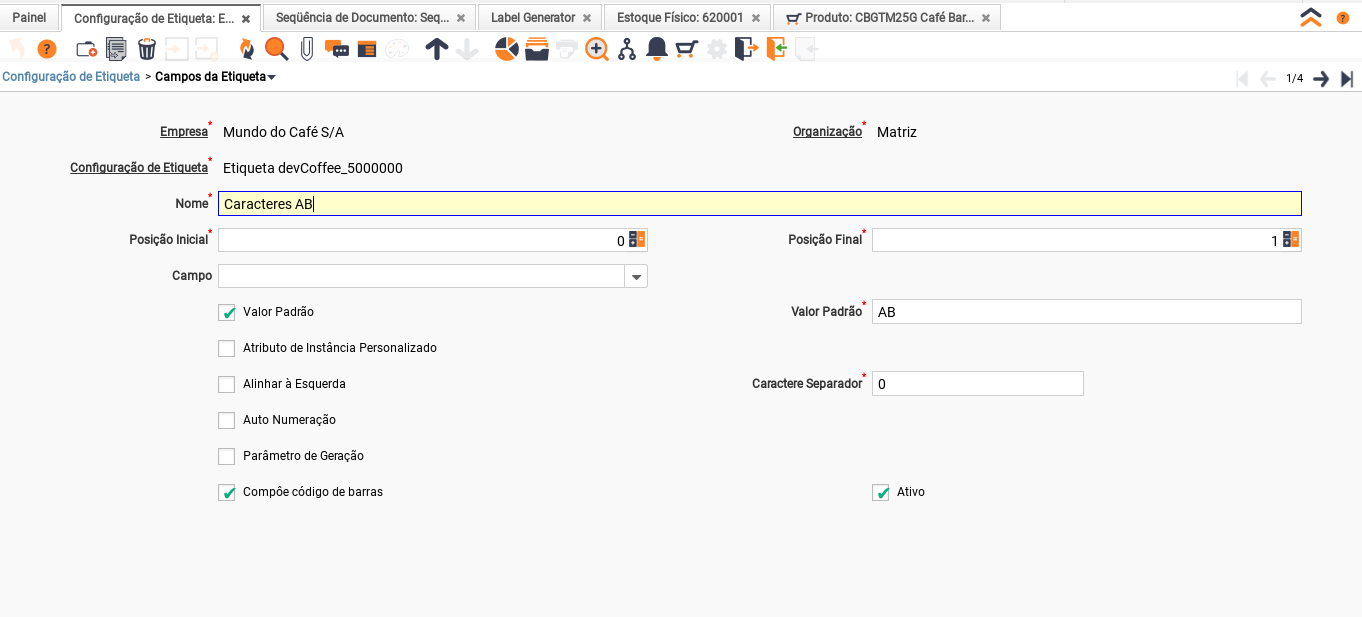Viewport: 1362px width, 617px height.
Task: Open the Label Generator tab
Action: click(533, 18)
